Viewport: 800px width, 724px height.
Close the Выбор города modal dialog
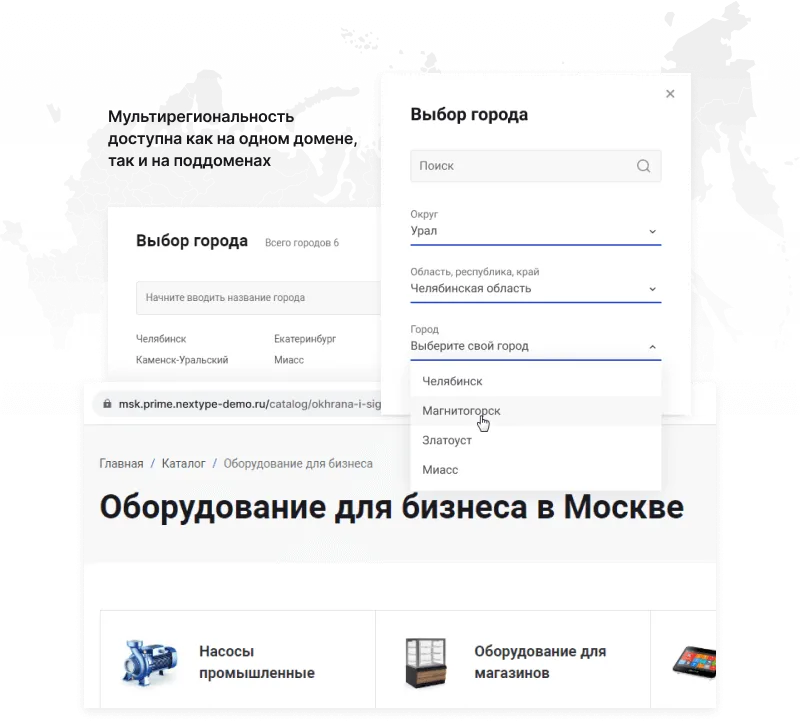point(670,94)
